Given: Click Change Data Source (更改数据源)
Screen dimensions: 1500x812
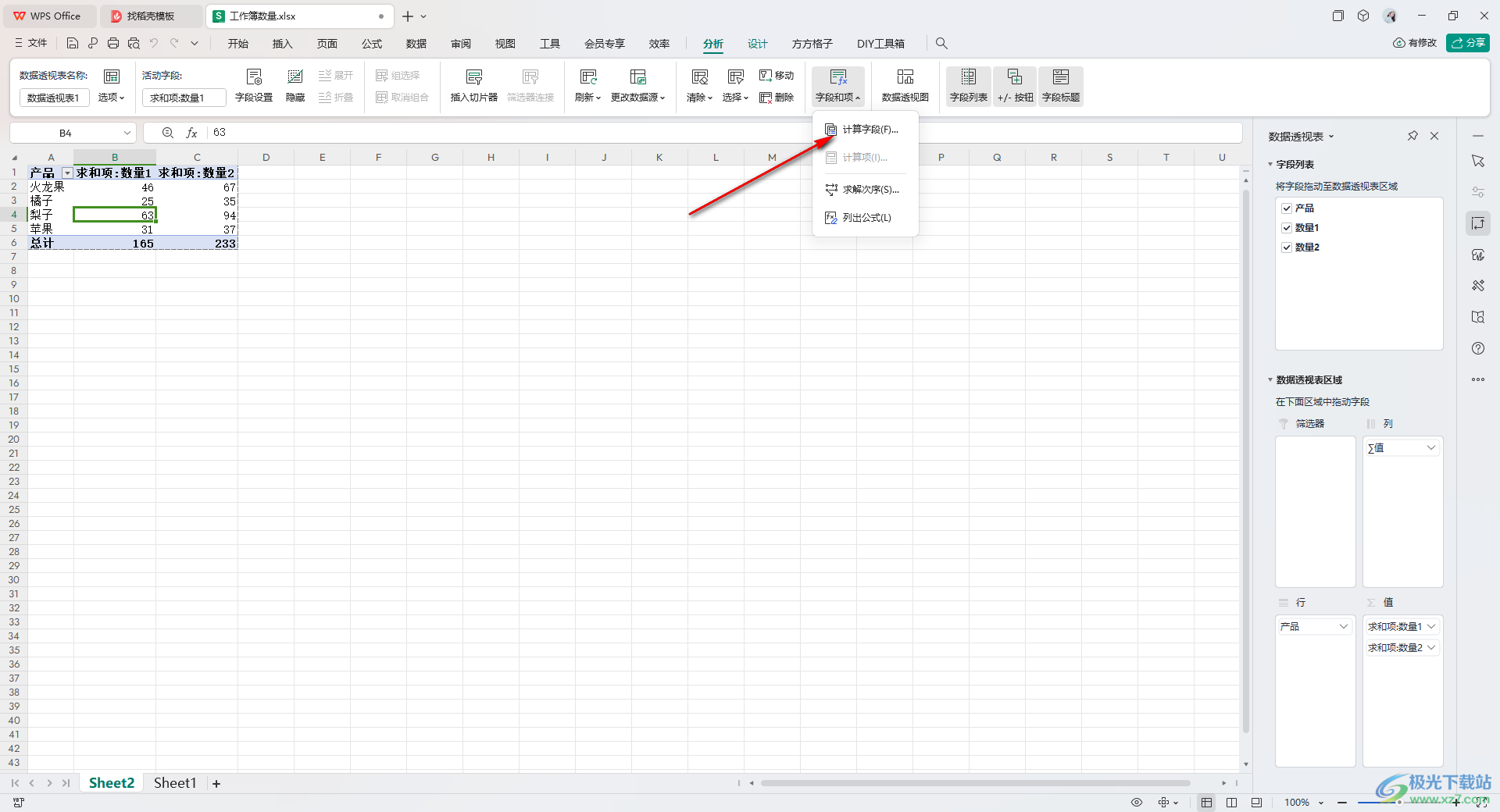Looking at the screenshot, I should [637, 86].
